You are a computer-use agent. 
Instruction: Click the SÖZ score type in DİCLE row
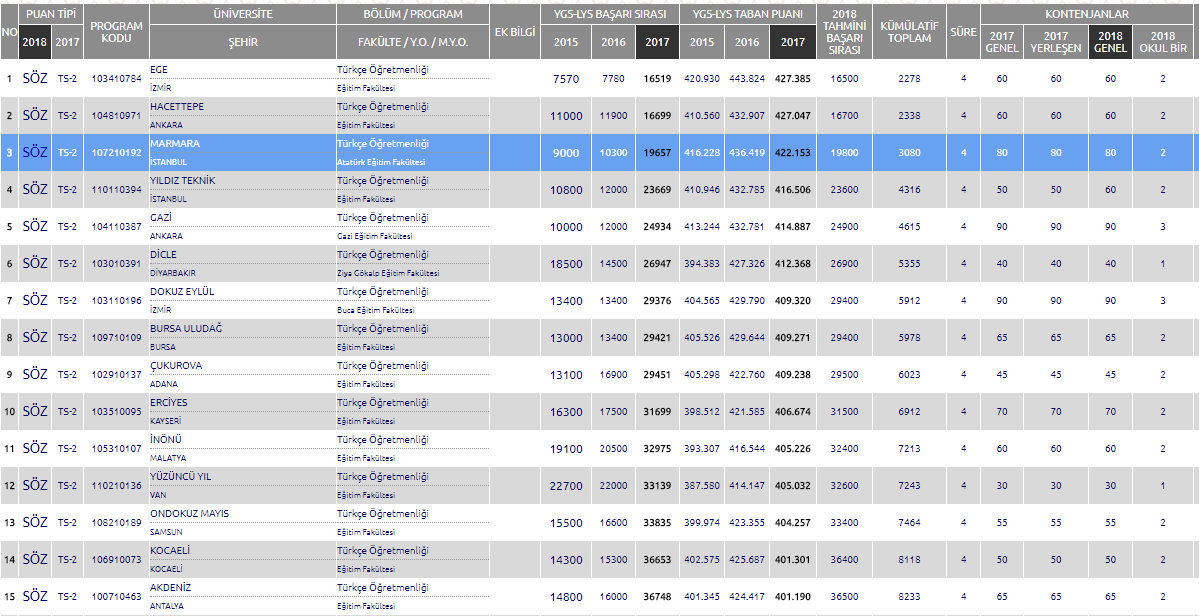pos(35,263)
